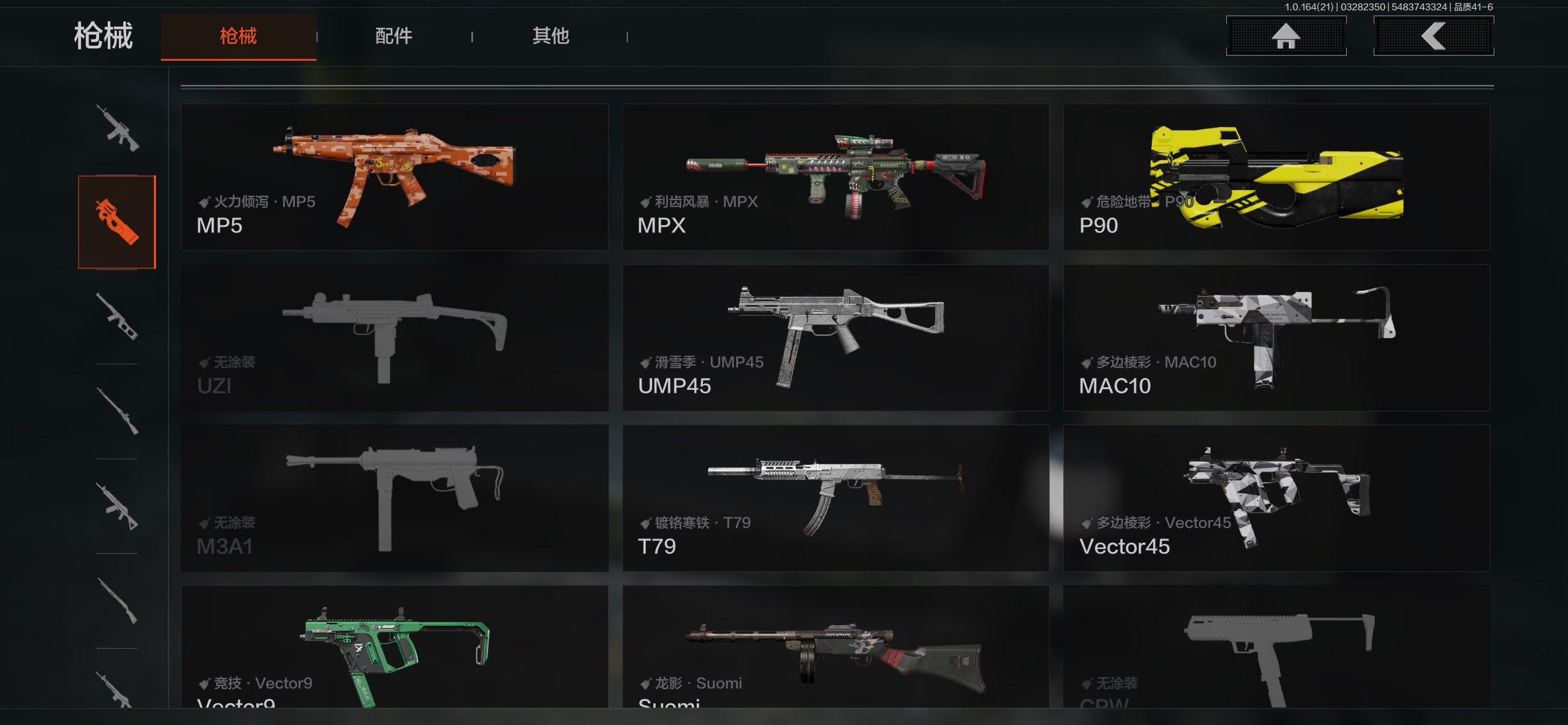Select the MAC10 weapon card

[1276, 338]
